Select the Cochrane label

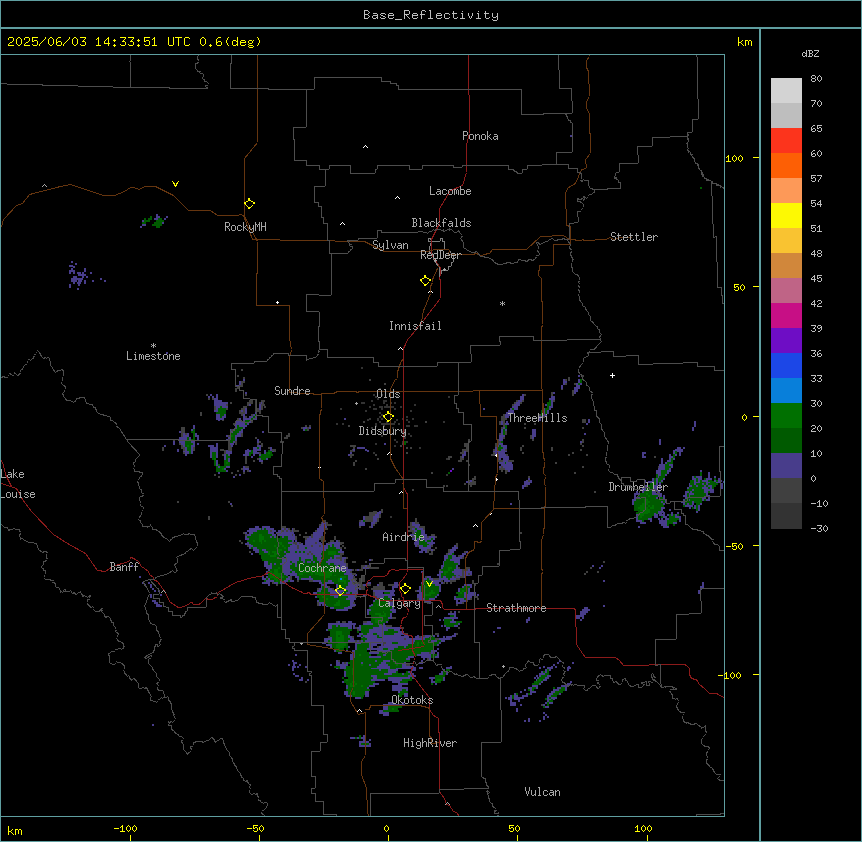(x=322, y=568)
